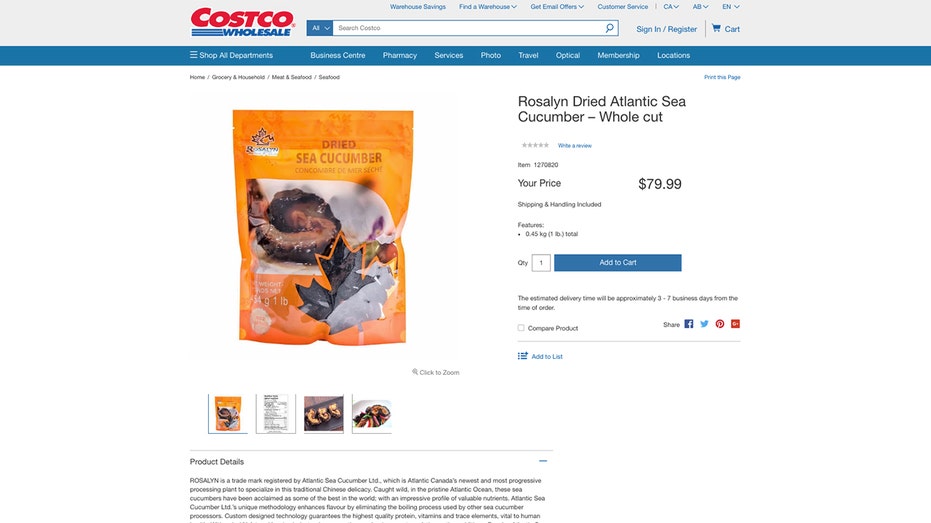
Task: Share product on Pinterest
Action: tap(720, 324)
